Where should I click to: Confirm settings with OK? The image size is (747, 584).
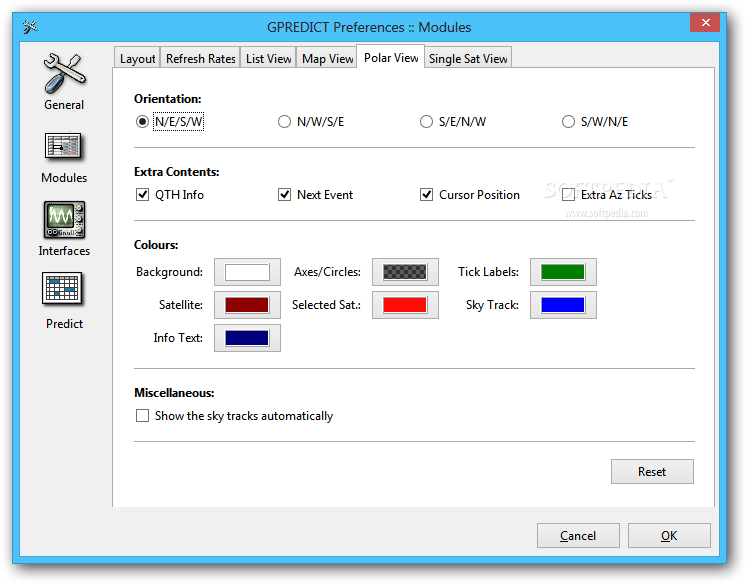point(669,536)
